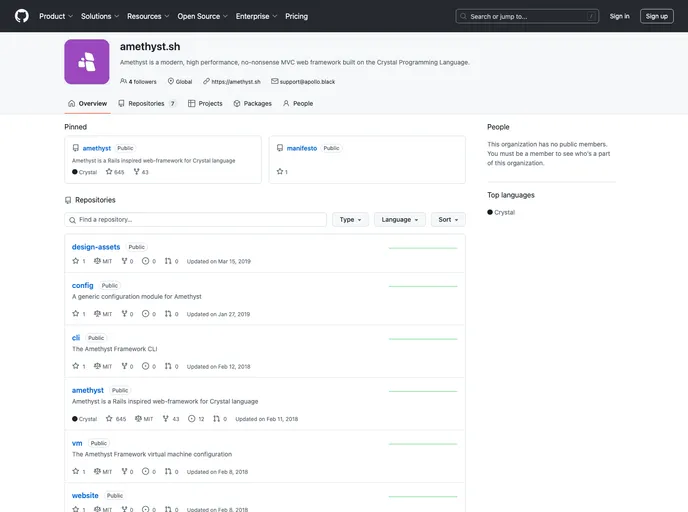This screenshot has width=688, height=512.
Task: Open the Language filter dropdown
Action: [x=400, y=219]
